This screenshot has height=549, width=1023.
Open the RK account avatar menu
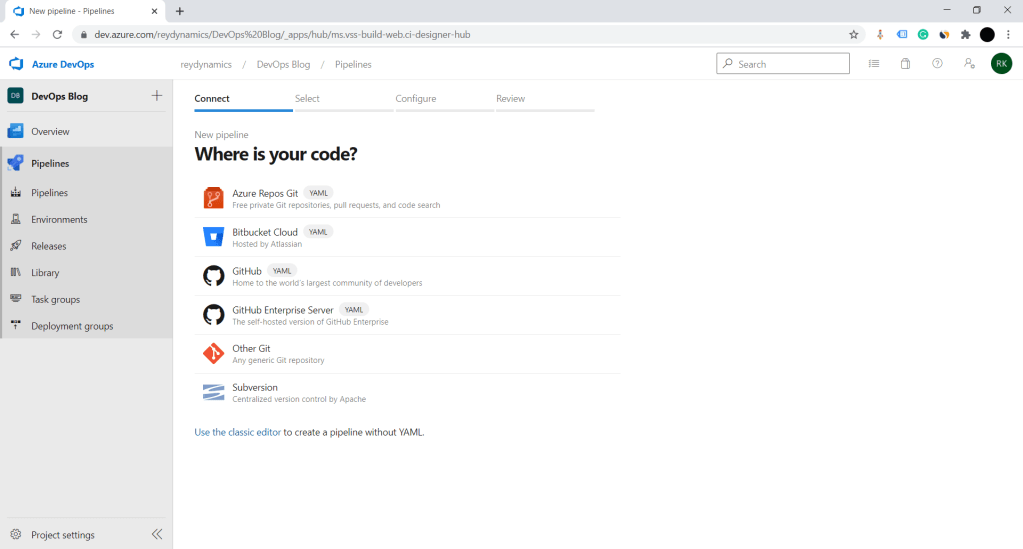tap(1001, 64)
